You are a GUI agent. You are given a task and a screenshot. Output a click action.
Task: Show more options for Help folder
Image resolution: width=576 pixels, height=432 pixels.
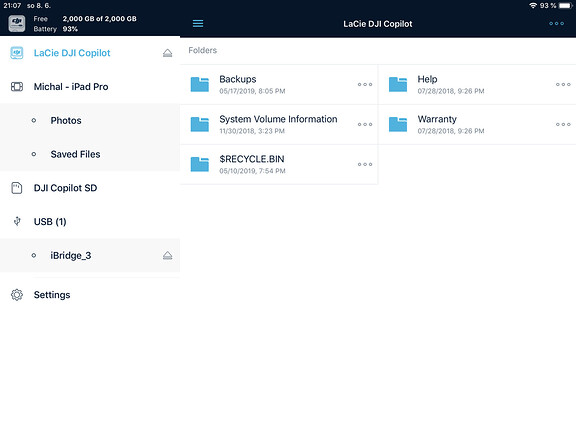(x=563, y=84)
